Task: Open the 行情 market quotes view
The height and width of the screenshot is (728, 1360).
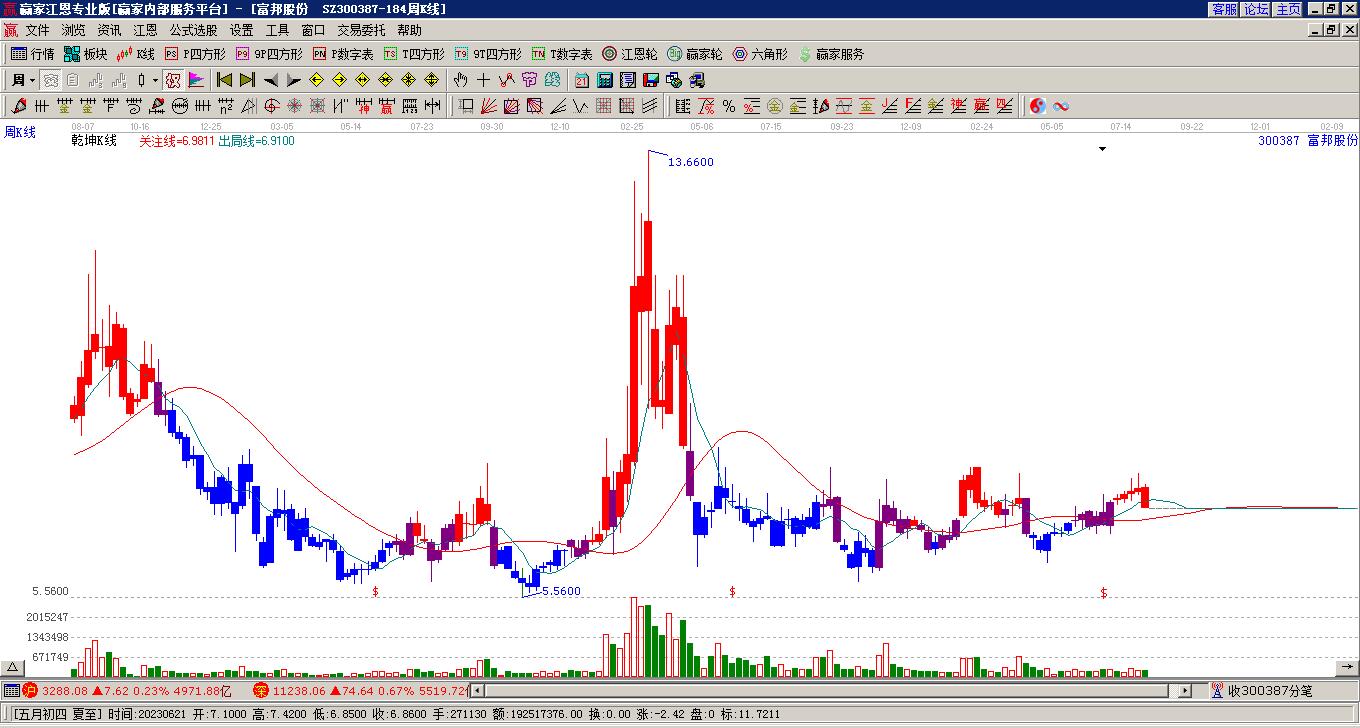Action: [x=32, y=54]
